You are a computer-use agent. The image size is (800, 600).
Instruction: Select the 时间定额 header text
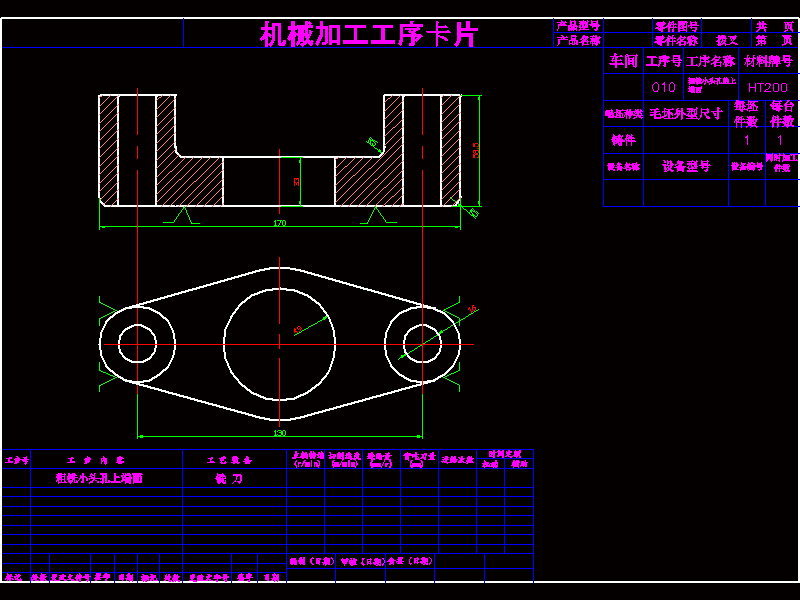pyautogui.click(x=505, y=454)
